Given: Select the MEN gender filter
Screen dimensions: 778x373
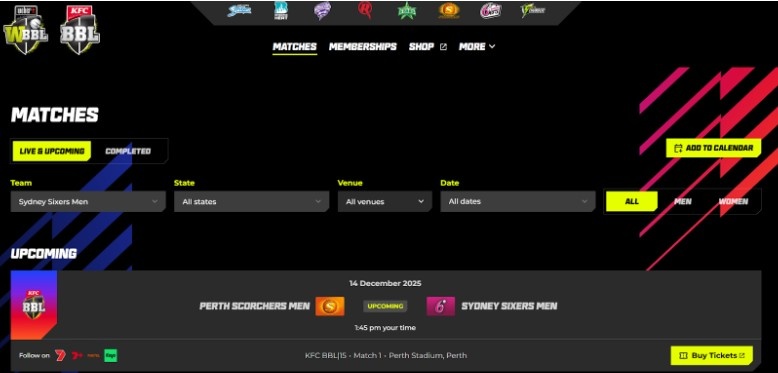Looking at the screenshot, I should pos(683,201).
